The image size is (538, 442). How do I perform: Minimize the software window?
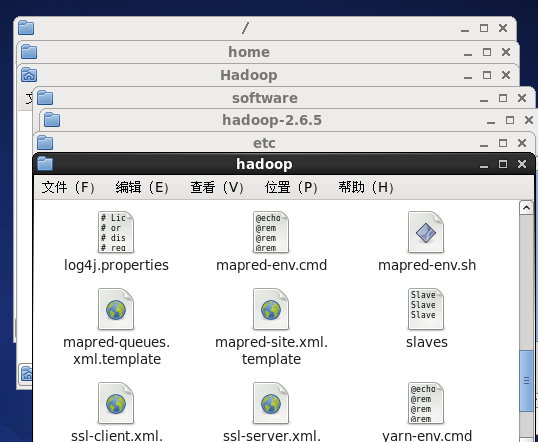pos(484,100)
